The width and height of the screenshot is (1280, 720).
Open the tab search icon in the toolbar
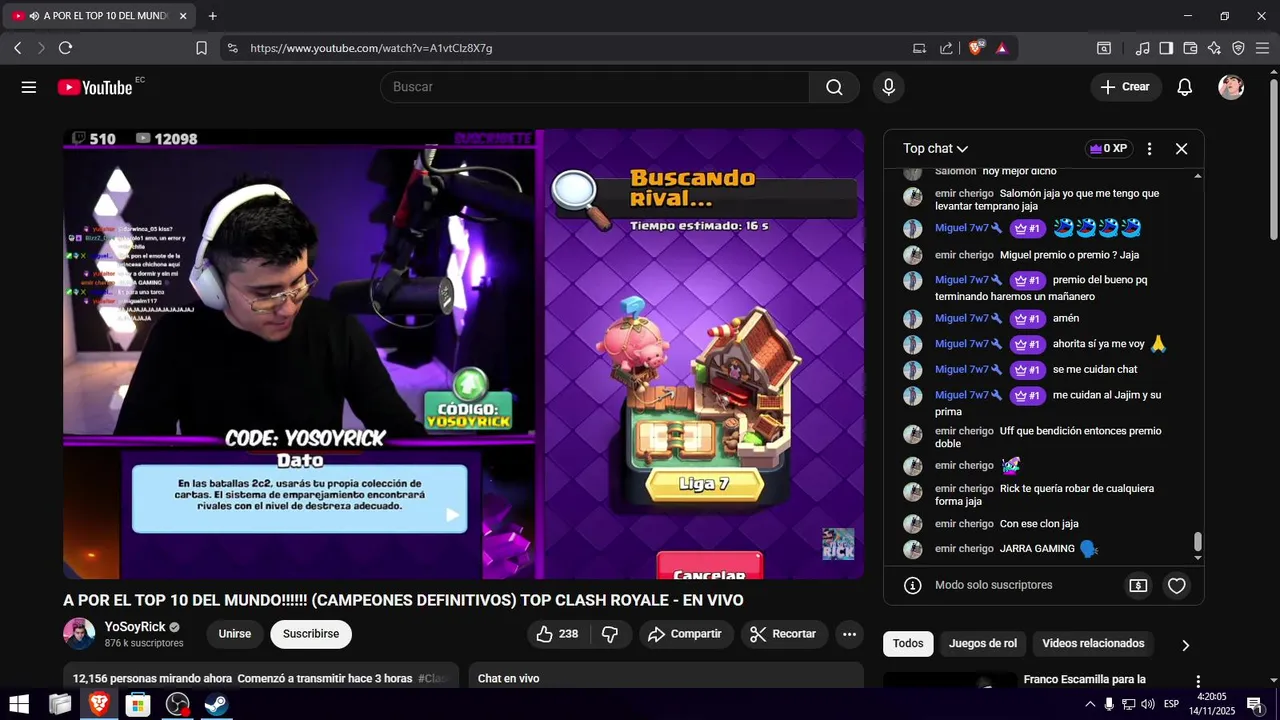(x=1104, y=48)
